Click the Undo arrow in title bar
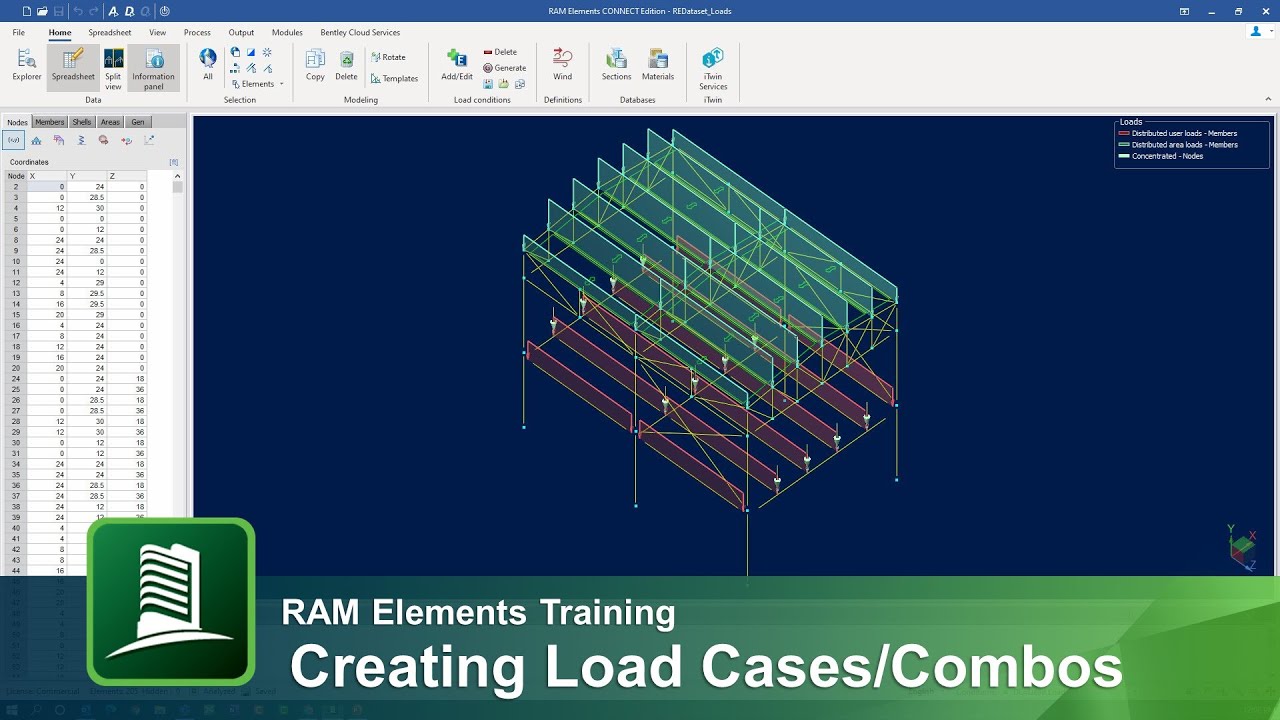Viewport: 1280px width, 720px height. (78, 11)
